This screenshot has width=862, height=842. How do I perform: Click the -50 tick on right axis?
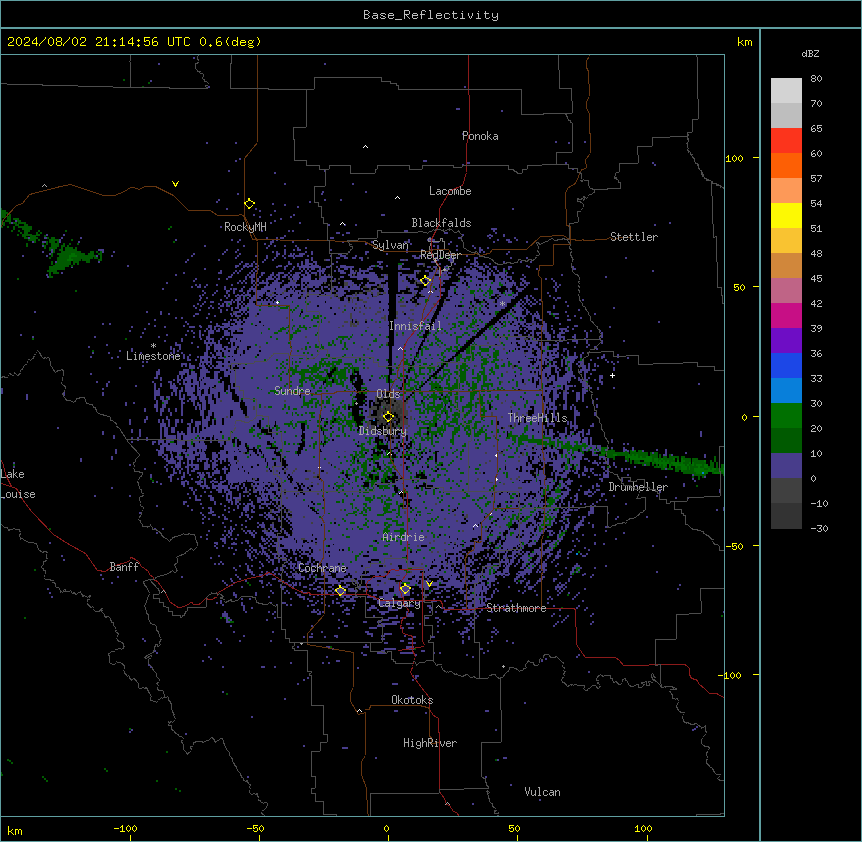click(734, 546)
